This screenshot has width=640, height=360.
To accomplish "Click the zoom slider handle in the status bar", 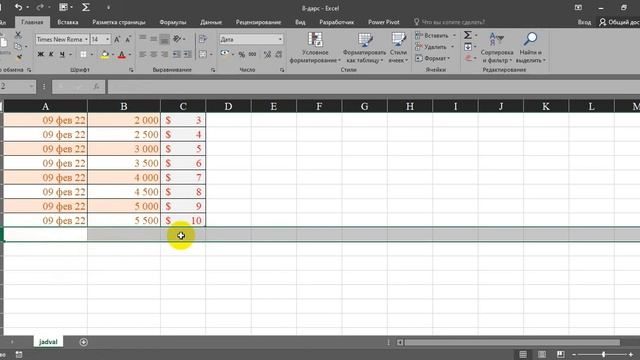I will tap(603, 354).
